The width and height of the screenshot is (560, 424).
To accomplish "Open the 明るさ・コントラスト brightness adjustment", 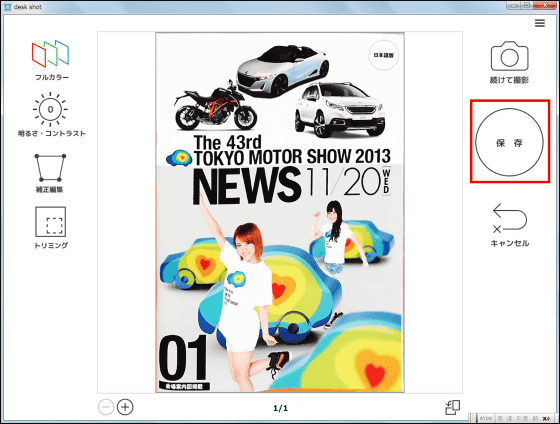I will [50, 109].
